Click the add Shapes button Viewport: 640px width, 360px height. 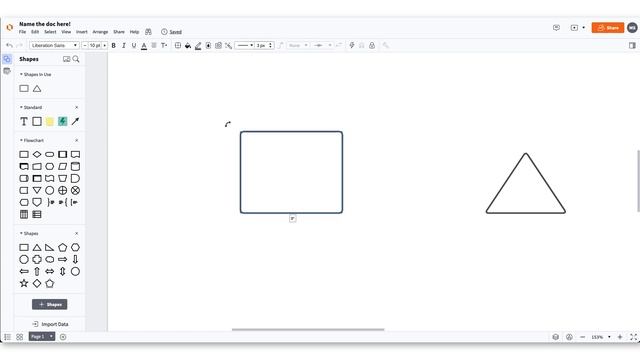(x=49, y=304)
